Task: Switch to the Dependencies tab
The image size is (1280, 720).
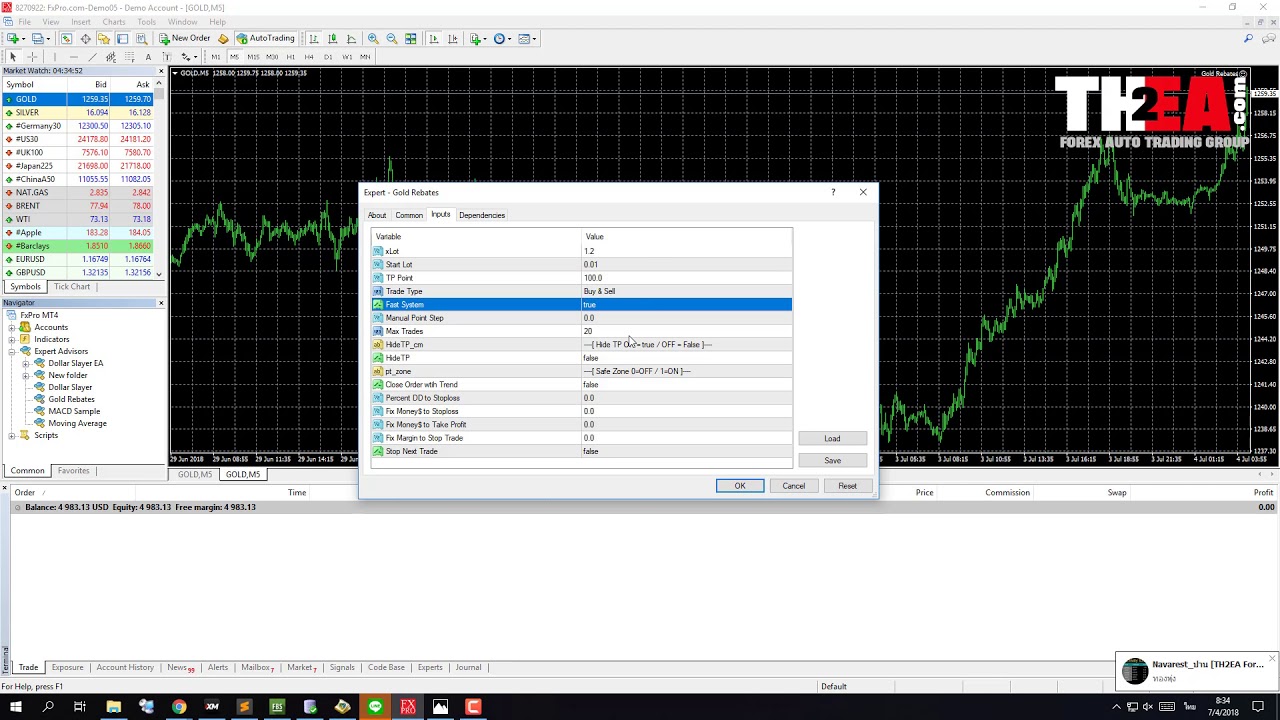Action: [482, 215]
